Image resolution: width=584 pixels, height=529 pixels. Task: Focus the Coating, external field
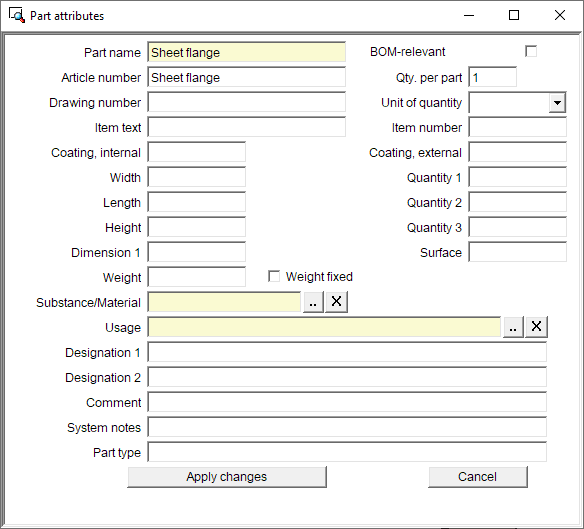click(518, 152)
